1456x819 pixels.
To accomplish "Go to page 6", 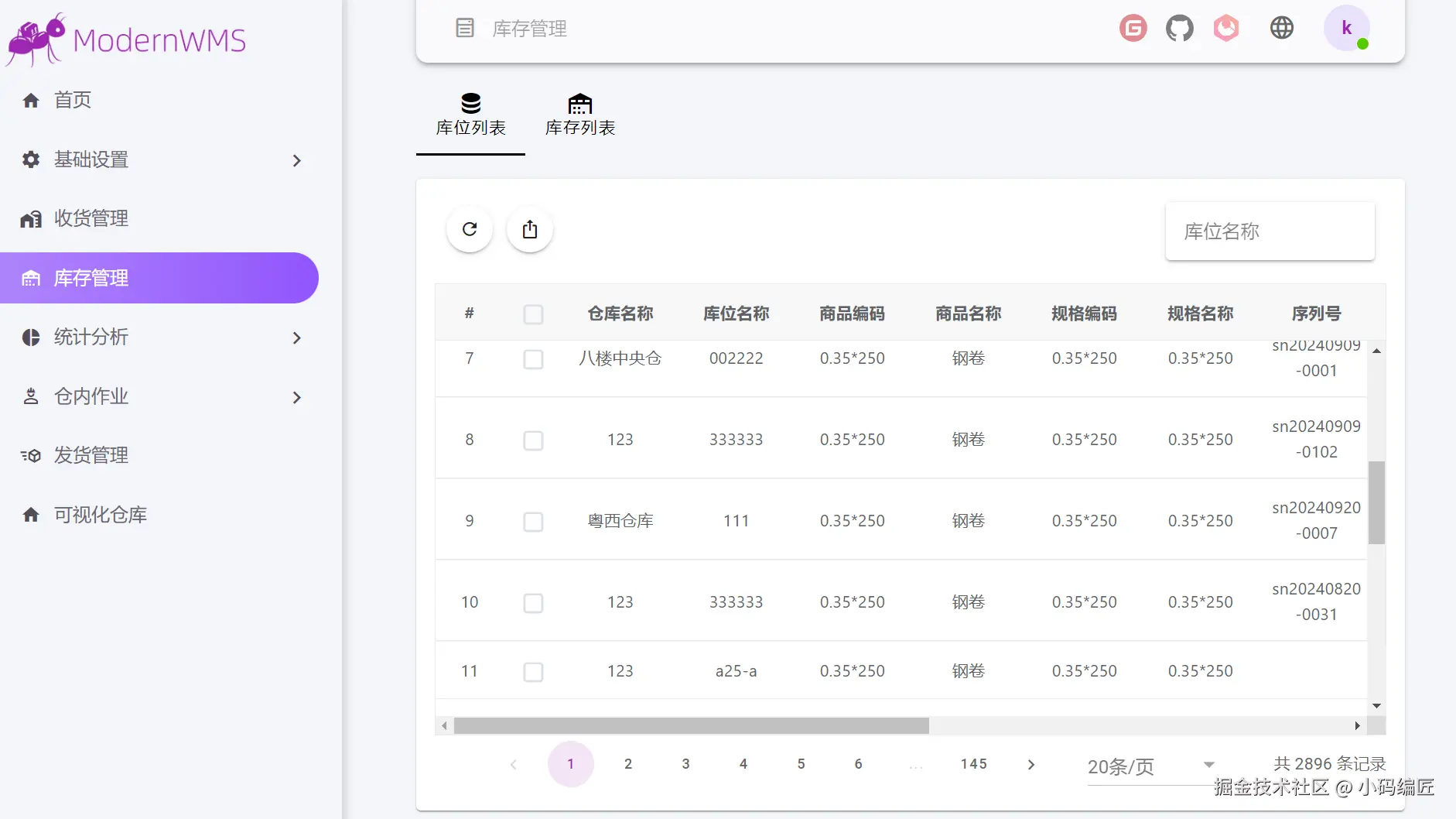I will (858, 764).
